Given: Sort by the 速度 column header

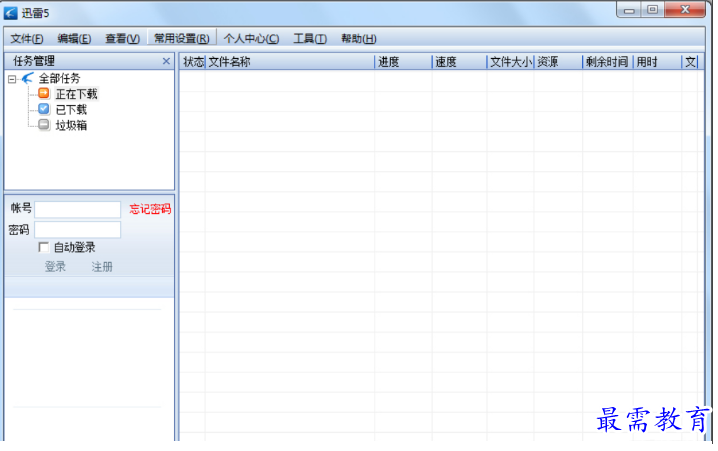Looking at the screenshot, I should point(459,62).
